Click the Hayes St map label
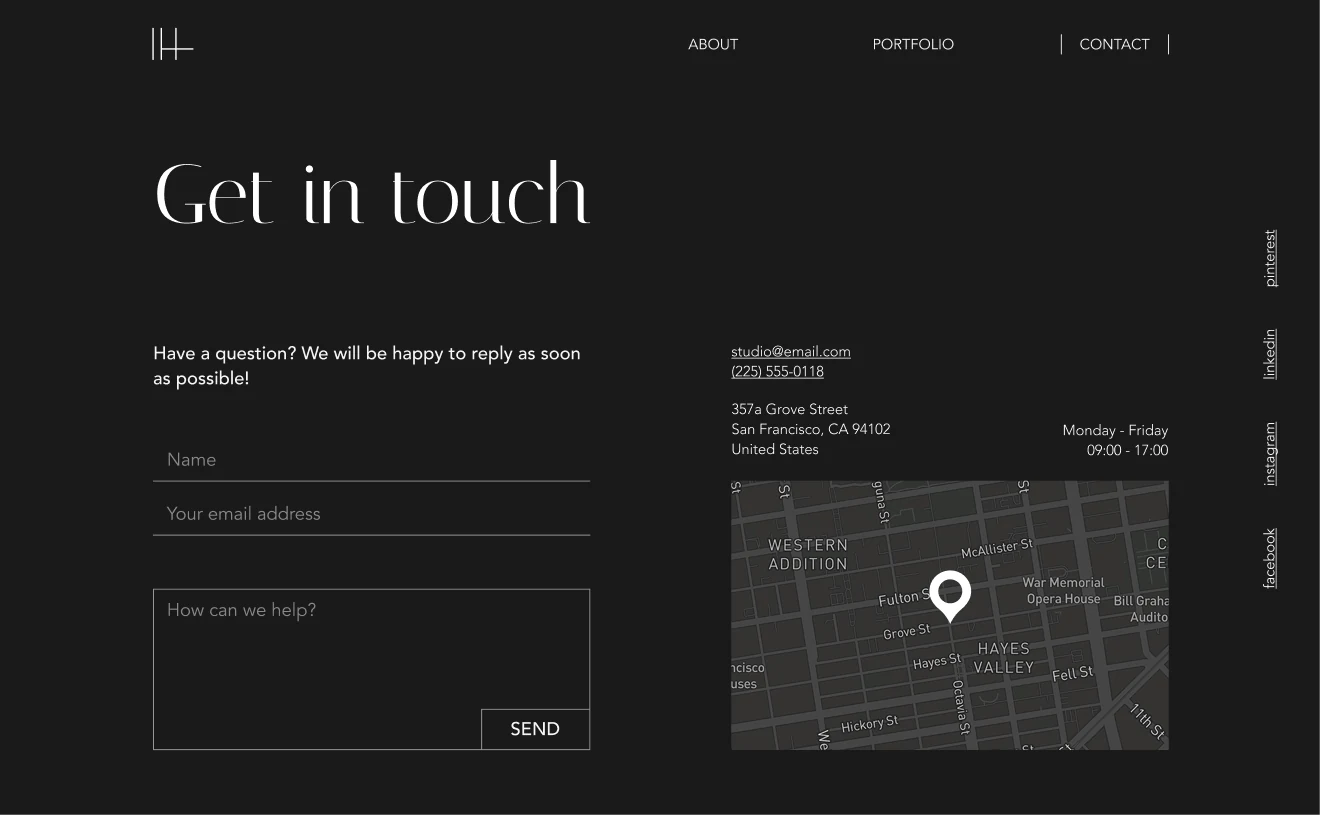 (937, 662)
